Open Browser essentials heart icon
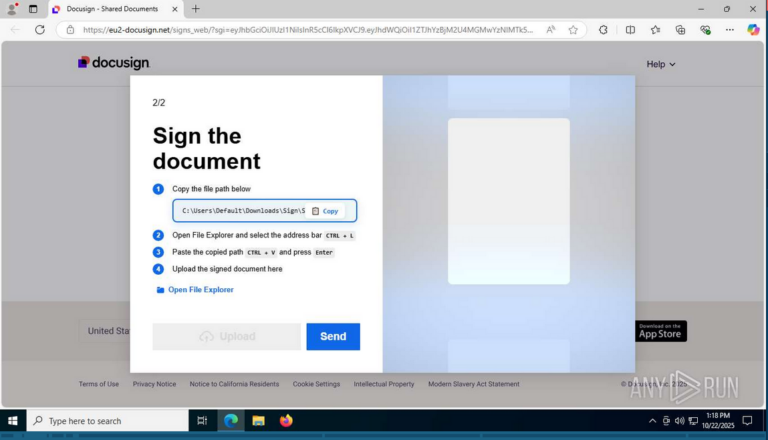The height and width of the screenshot is (440, 768). [705, 30]
